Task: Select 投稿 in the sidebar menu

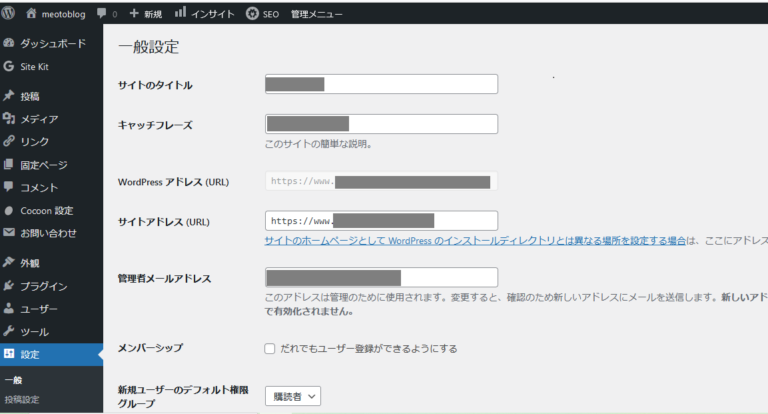Action: [x=30, y=96]
